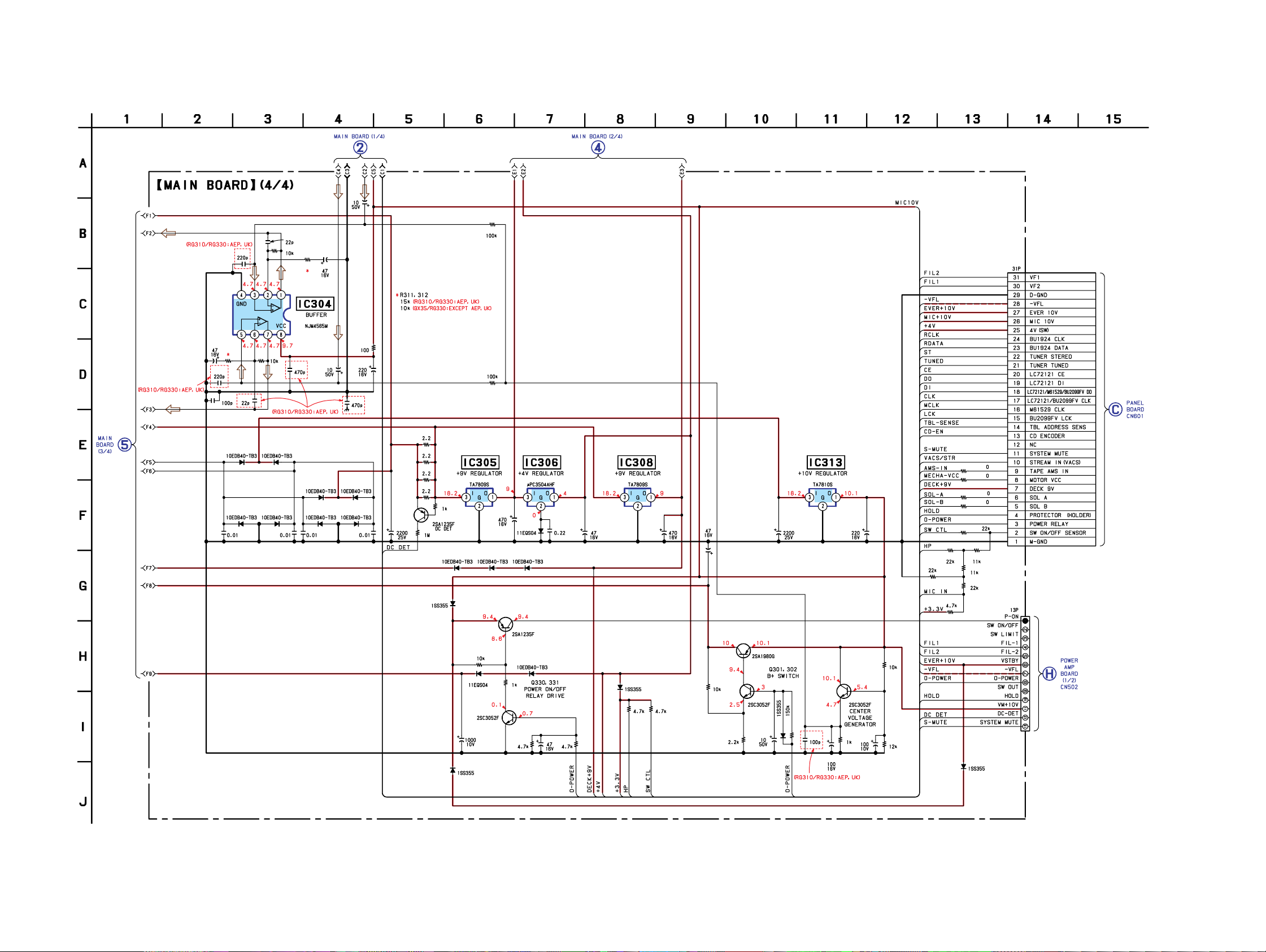Click the 2SA1980G B+ switch transistor symbol
Viewport: 1266px width, 952px height.
point(743,650)
